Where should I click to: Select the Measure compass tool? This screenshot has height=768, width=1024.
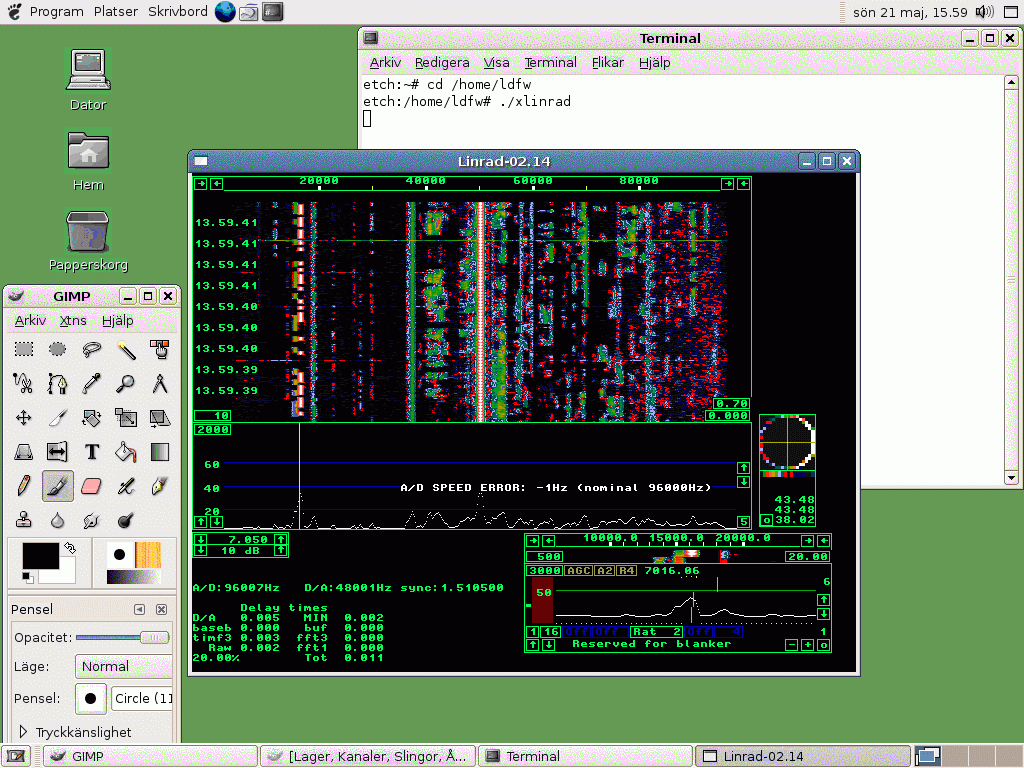tap(159, 383)
